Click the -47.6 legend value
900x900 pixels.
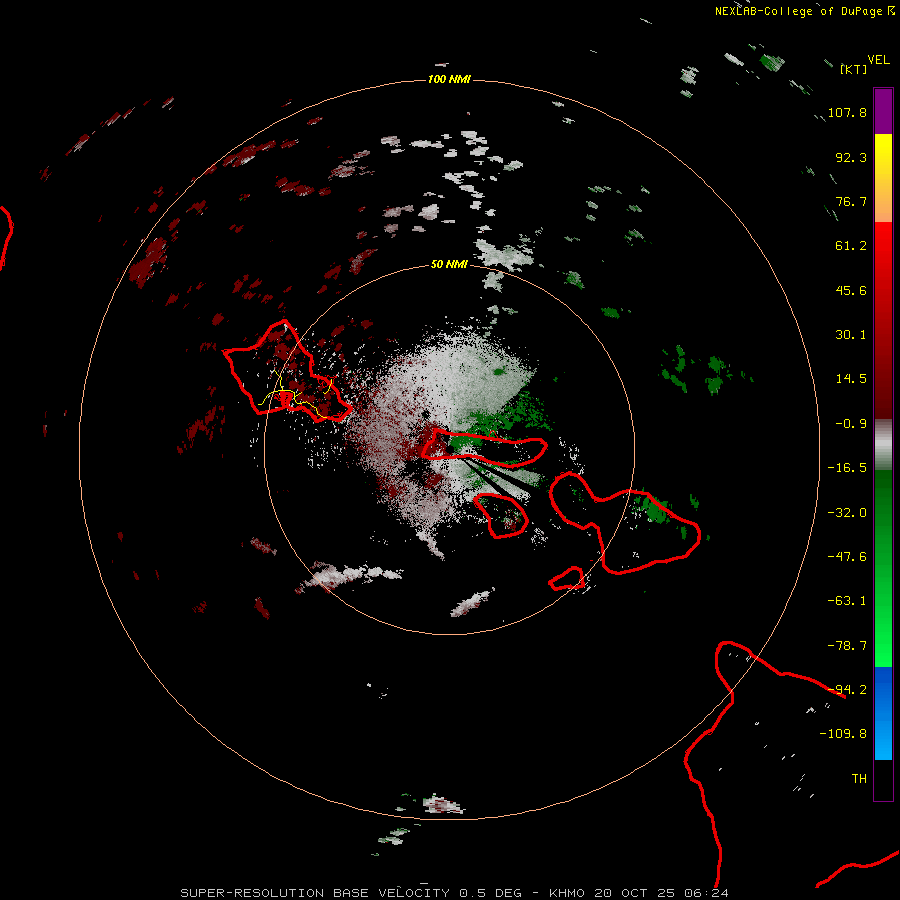pos(847,557)
